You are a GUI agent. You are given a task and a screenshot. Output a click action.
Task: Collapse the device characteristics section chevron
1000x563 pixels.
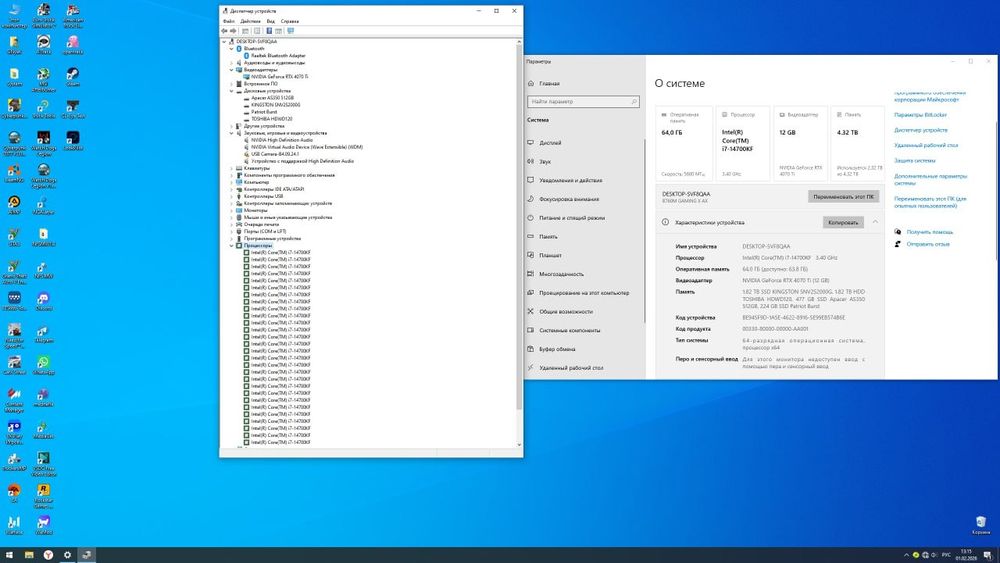875,222
